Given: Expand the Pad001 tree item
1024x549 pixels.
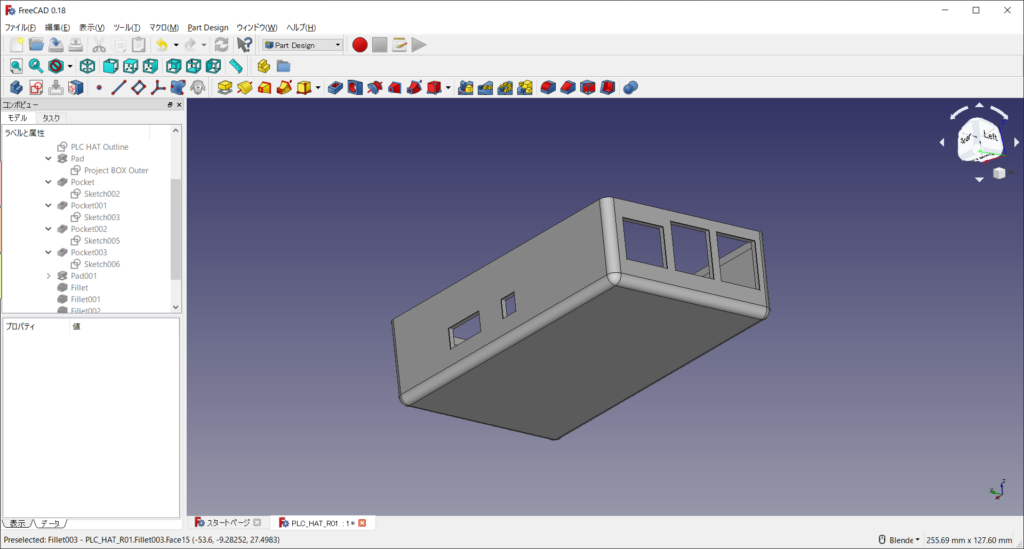Looking at the screenshot, I should click(x=49, y=276).
